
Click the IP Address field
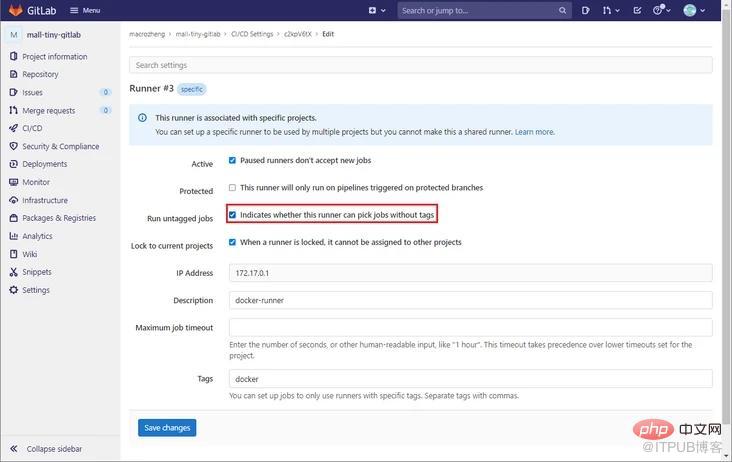coord(471,273)
